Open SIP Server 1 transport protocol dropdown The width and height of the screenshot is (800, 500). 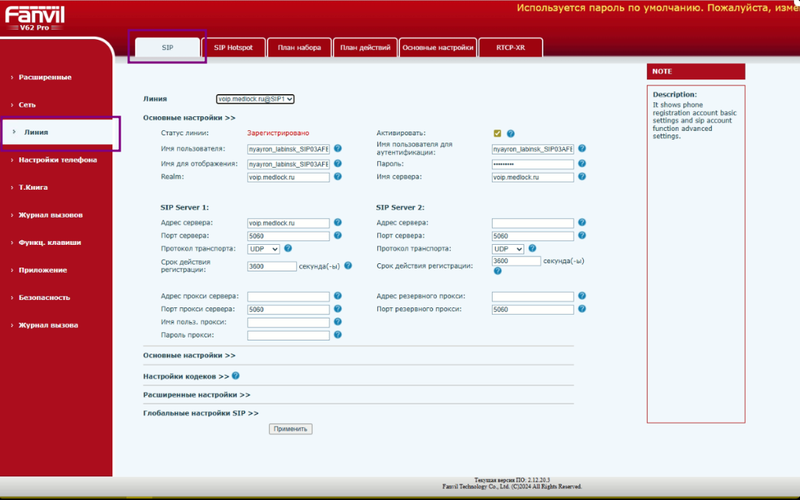tap(263, 249)
